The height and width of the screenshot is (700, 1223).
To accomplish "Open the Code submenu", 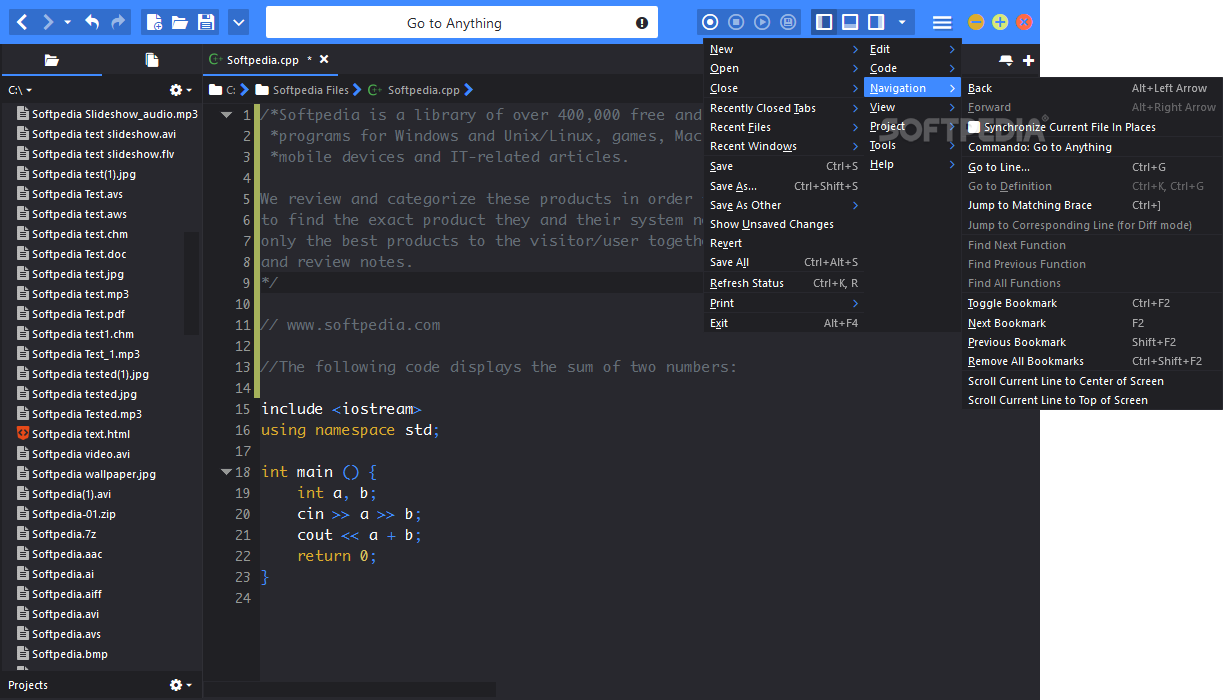I will (912, 68).
